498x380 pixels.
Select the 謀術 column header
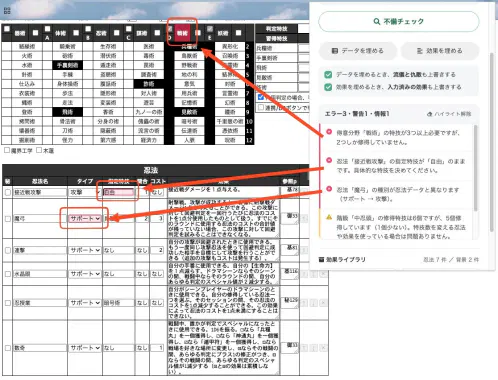(x=142, y=33)
